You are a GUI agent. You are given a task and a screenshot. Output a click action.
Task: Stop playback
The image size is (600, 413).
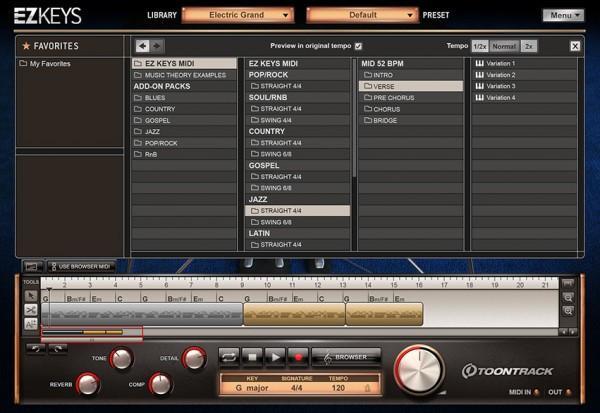point(252,357)
